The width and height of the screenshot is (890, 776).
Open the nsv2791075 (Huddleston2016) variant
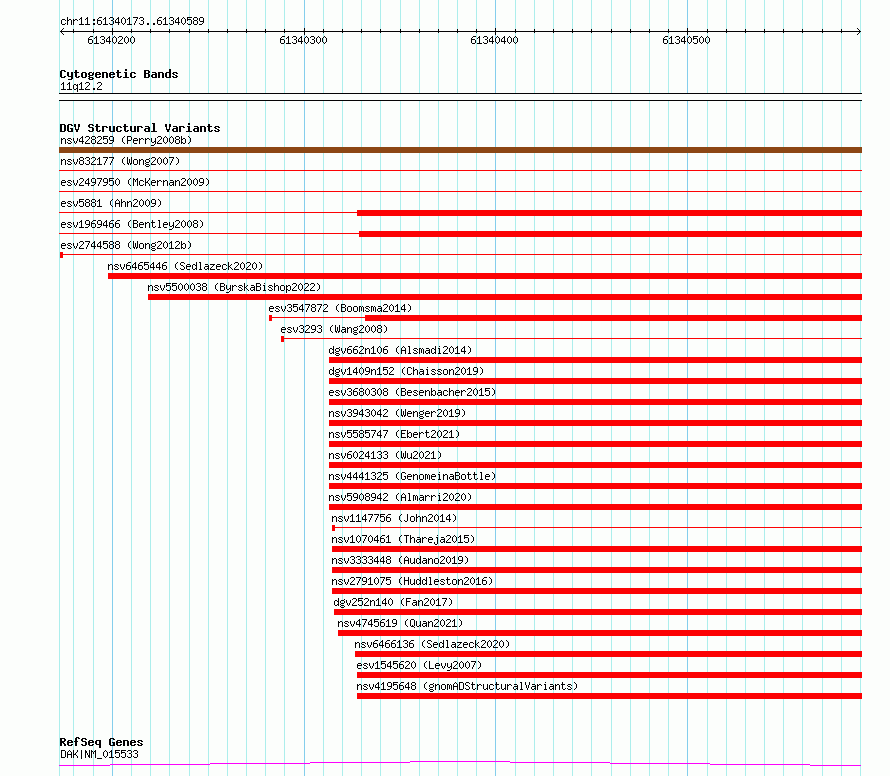coord(412,581)
